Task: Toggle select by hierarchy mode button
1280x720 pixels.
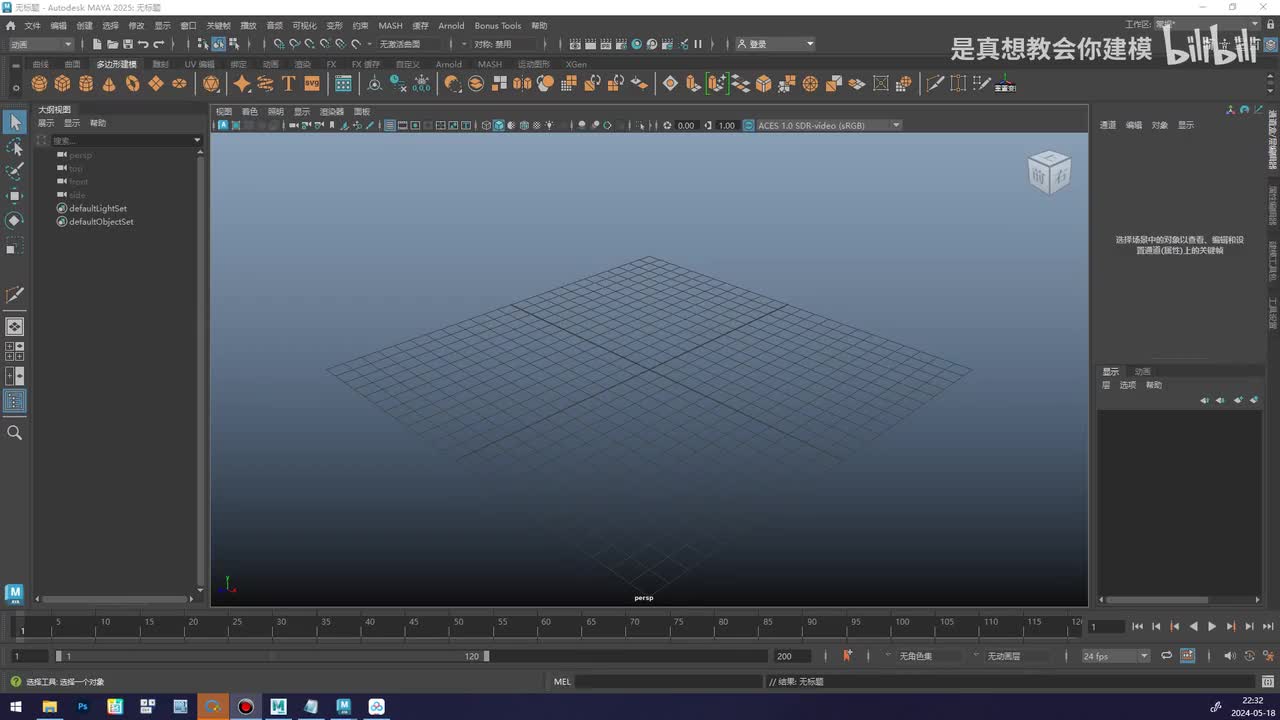Action: click(202, 44)
